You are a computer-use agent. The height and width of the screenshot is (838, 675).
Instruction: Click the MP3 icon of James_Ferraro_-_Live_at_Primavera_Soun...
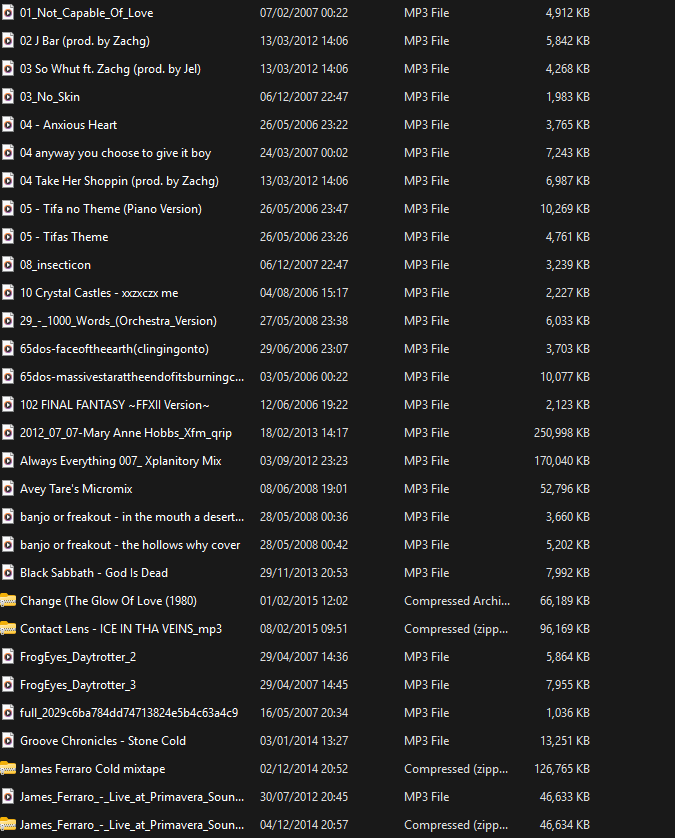click(8, 796)
